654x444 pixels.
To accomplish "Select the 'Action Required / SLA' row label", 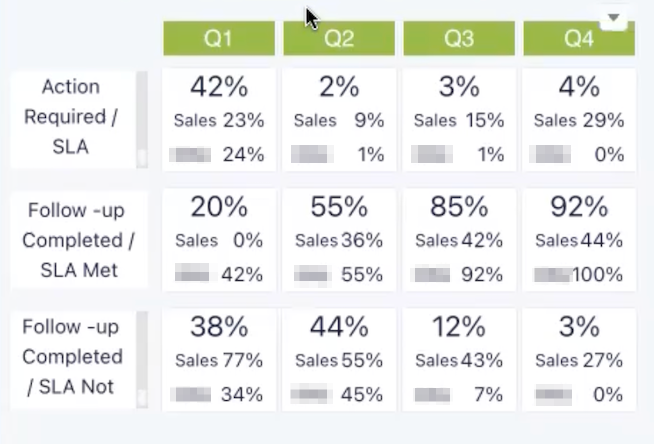I will coord(70,118).
